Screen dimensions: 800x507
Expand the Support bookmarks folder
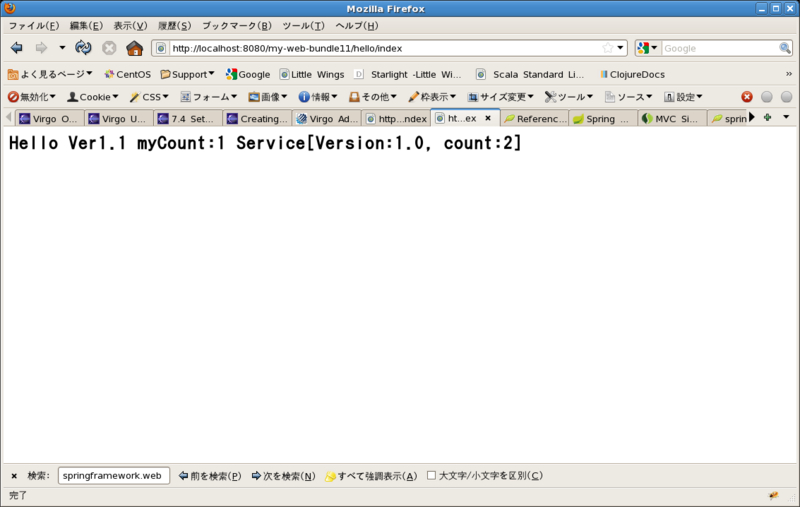187,74
